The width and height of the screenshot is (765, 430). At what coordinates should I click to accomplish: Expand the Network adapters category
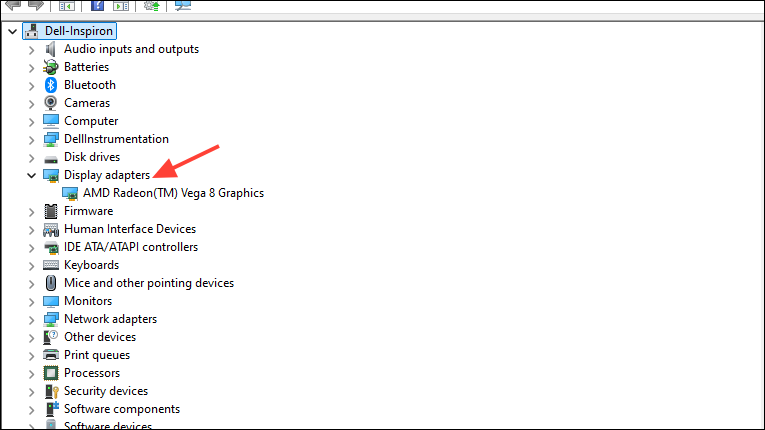[32, 320]
